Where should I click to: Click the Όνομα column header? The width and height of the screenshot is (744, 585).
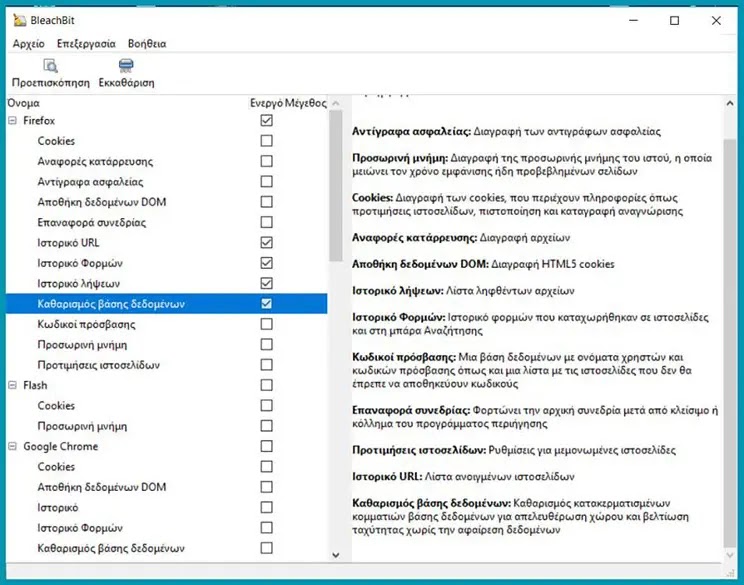[x=23, y=103]
